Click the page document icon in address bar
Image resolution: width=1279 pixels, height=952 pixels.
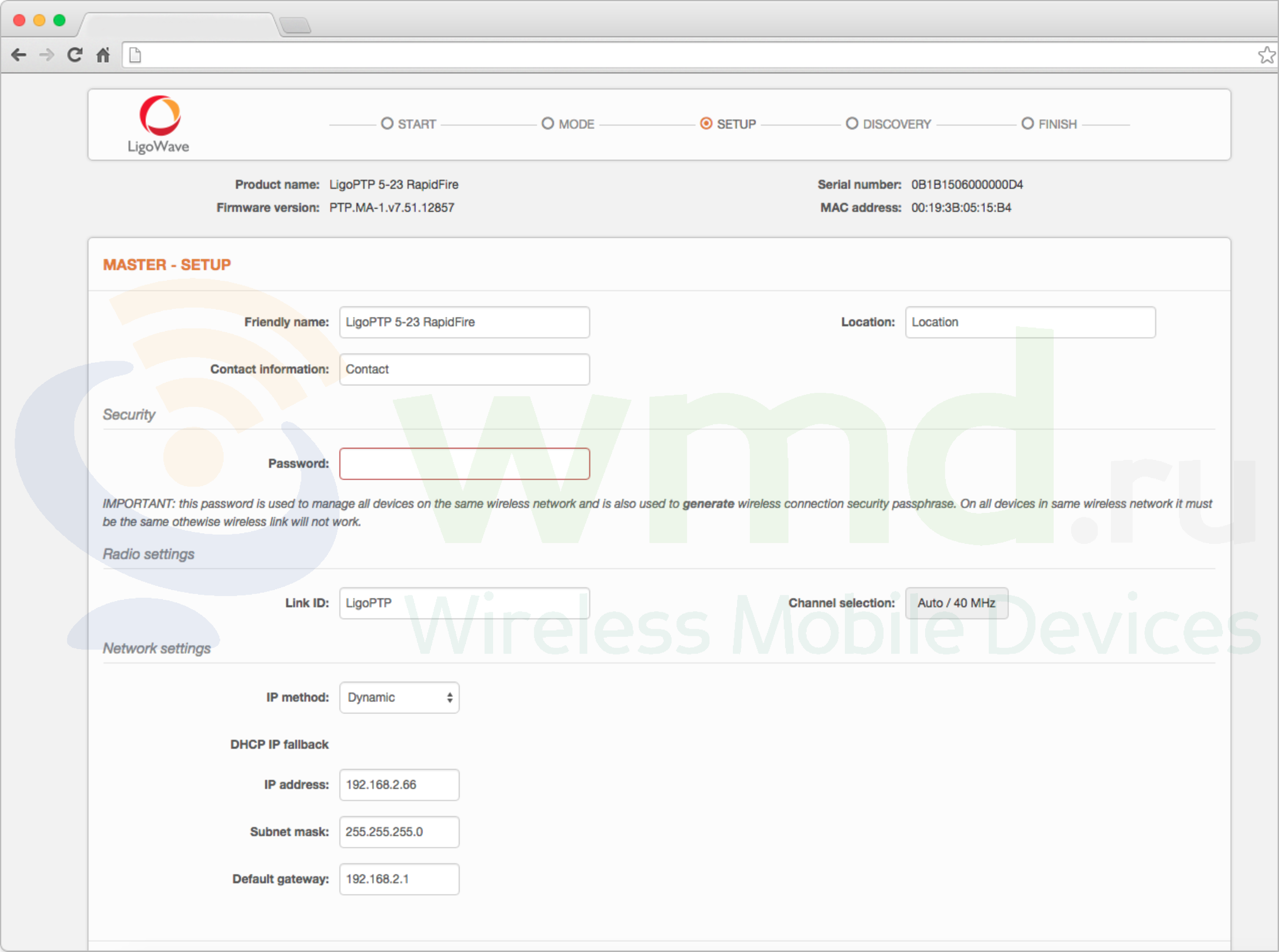click(x=135, y=55)
